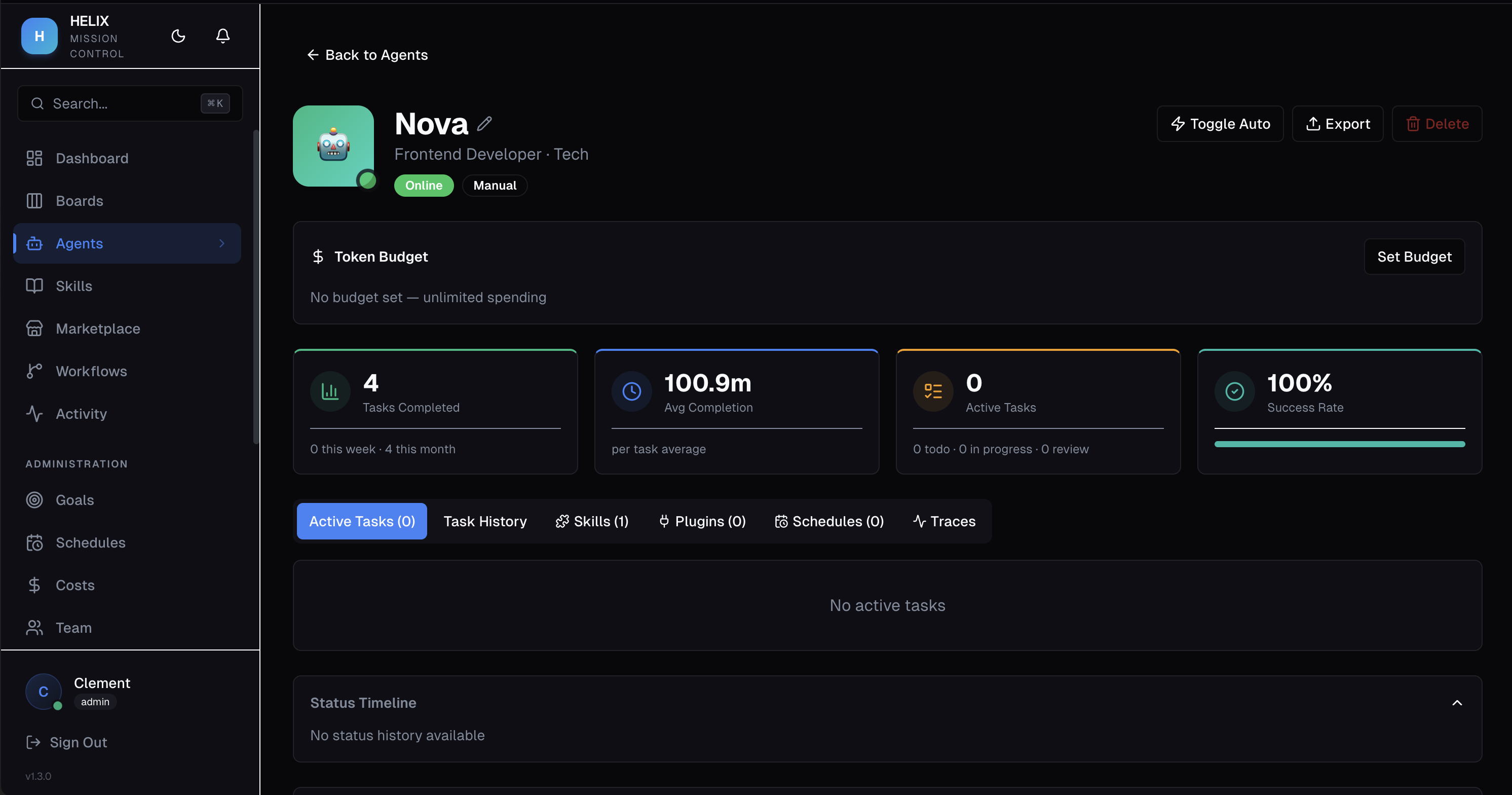Click the Manual mode badge
This screenshot has width=1512, height=795.
[x=494, y=186]
